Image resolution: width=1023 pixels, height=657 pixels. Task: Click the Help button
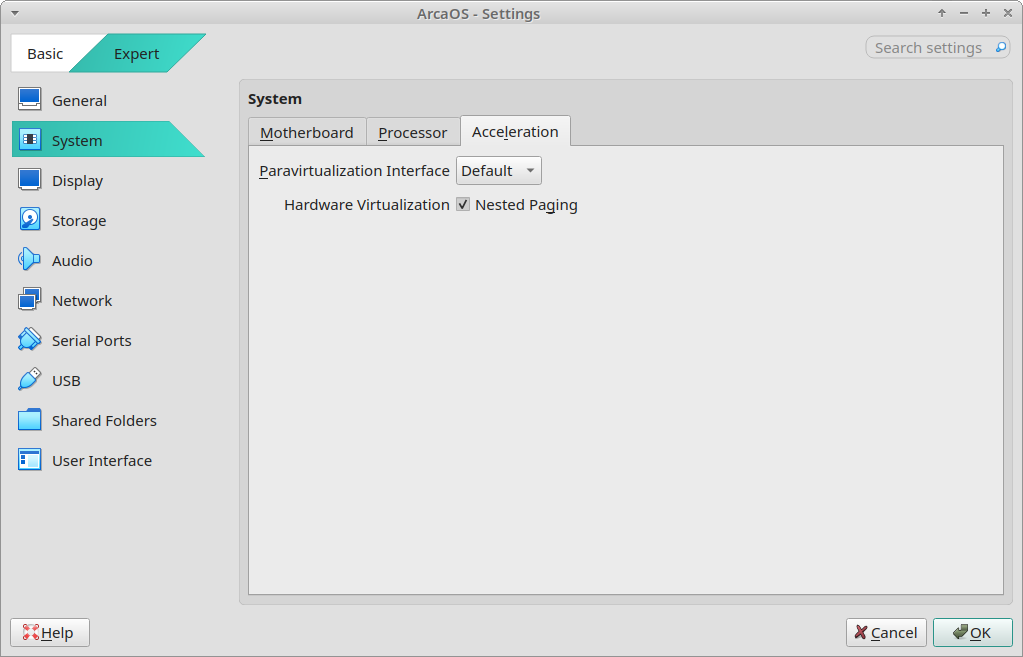(50, 632)
